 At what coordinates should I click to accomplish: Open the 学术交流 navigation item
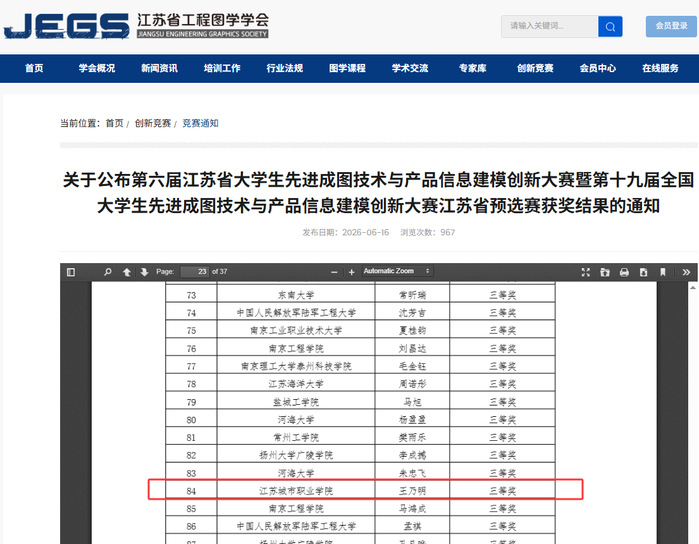(410, 68)
